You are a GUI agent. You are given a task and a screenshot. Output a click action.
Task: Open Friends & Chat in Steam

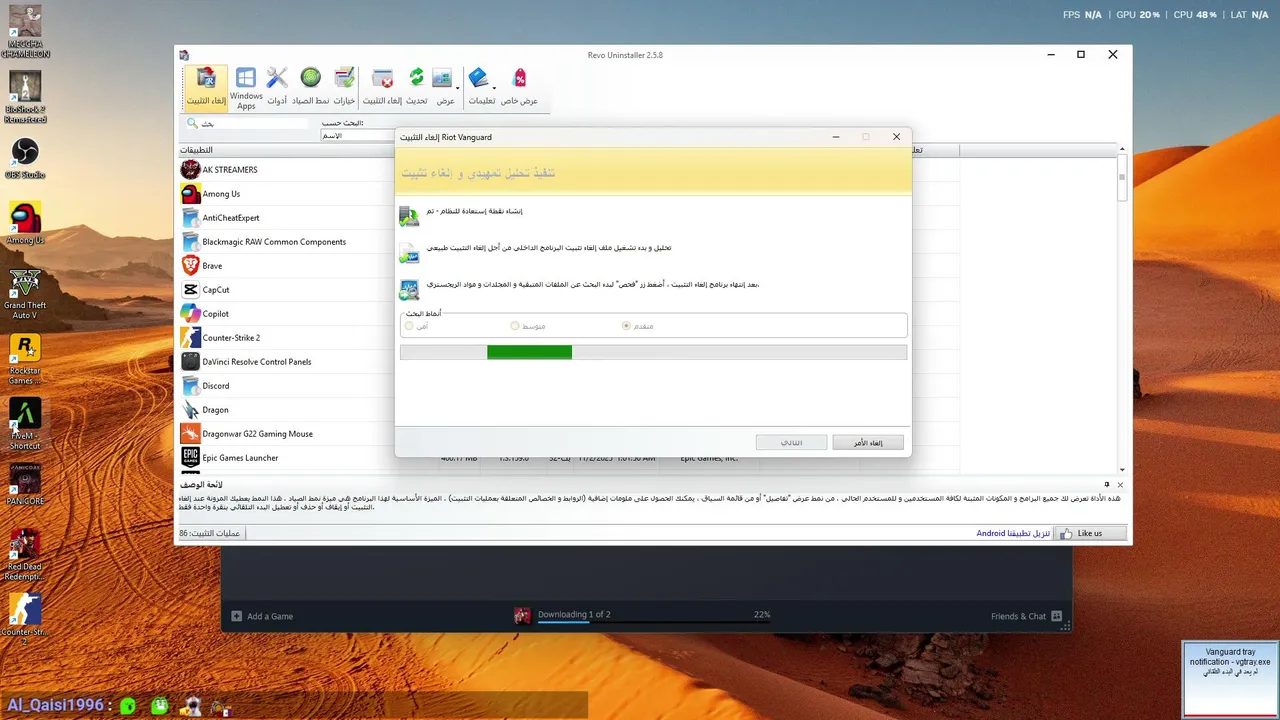[1026, 616]
